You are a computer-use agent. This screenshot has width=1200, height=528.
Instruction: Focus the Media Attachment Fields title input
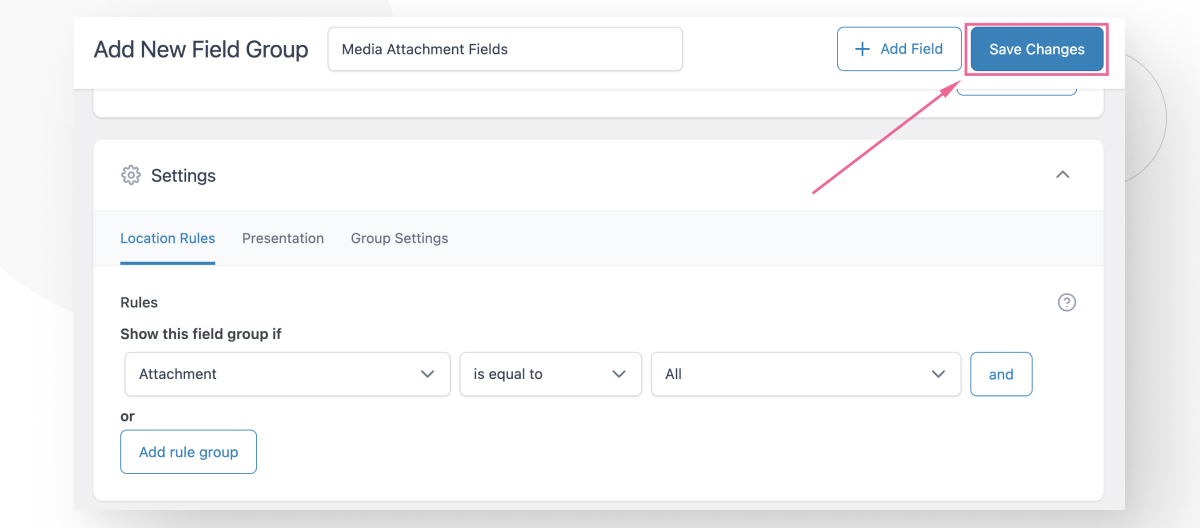click(505, 49)
